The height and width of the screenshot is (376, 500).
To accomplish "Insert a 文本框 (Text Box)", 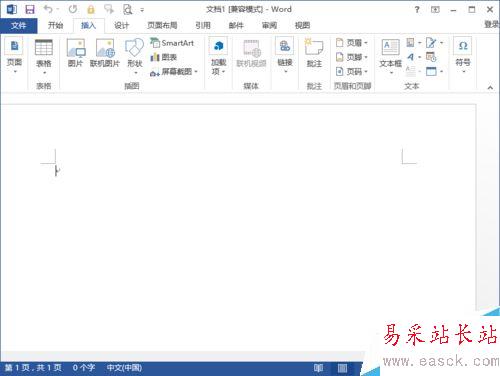I will (390, 56).
